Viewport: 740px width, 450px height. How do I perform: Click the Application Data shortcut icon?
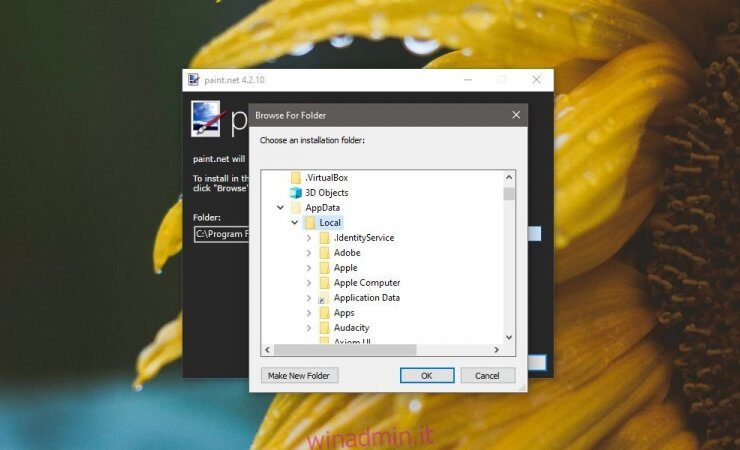[x=324, y=298]
